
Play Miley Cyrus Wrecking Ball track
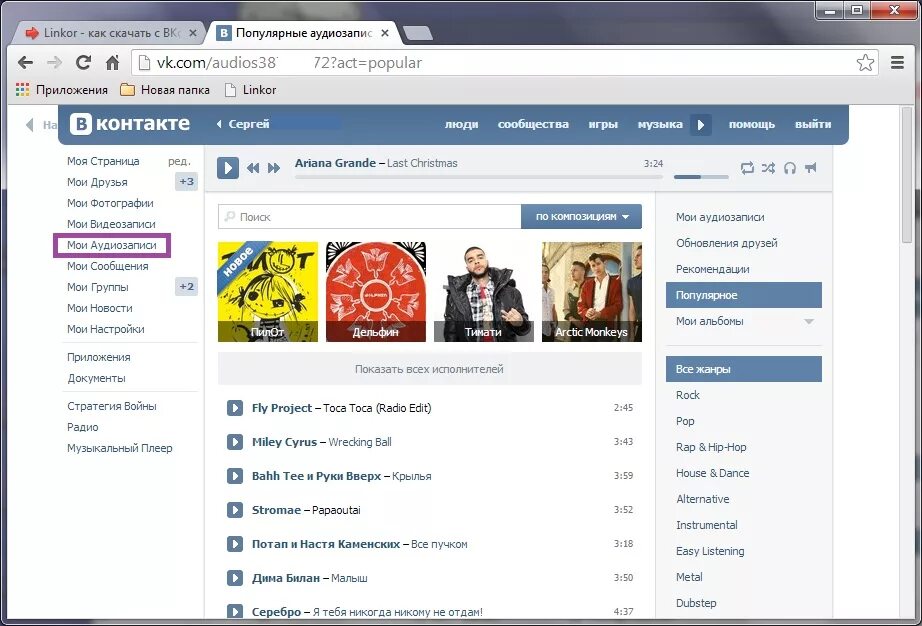235,441
